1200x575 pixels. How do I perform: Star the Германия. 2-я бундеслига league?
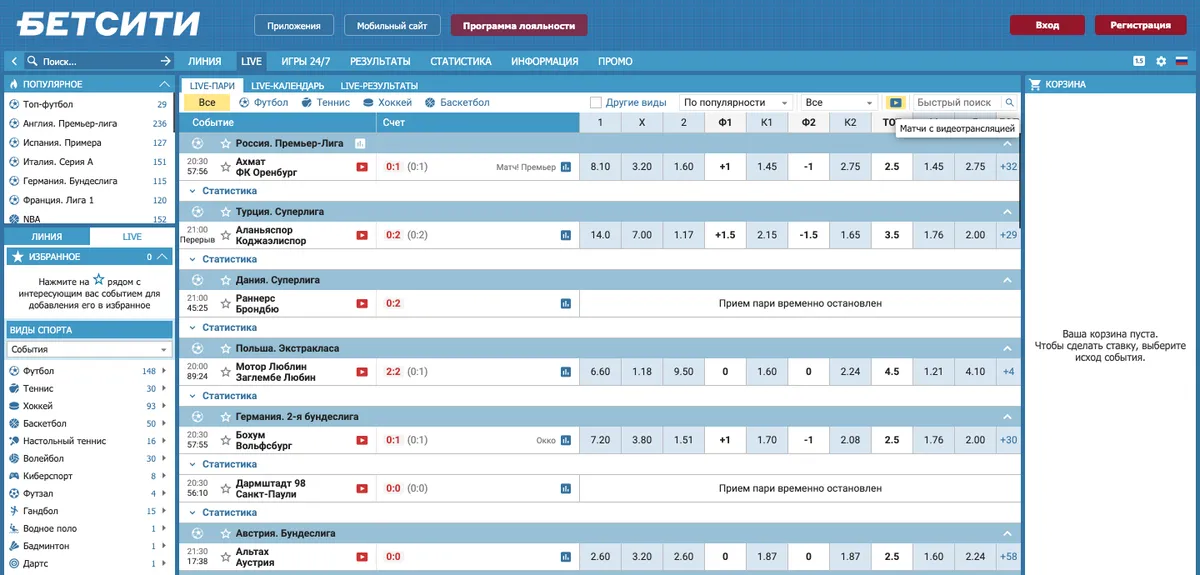[226, 416]
